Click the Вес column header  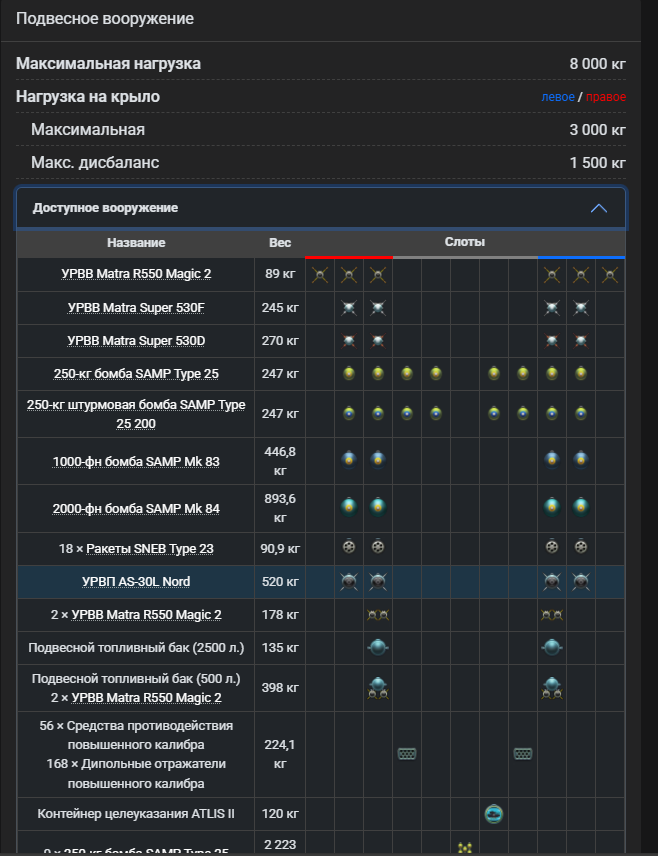280,243
